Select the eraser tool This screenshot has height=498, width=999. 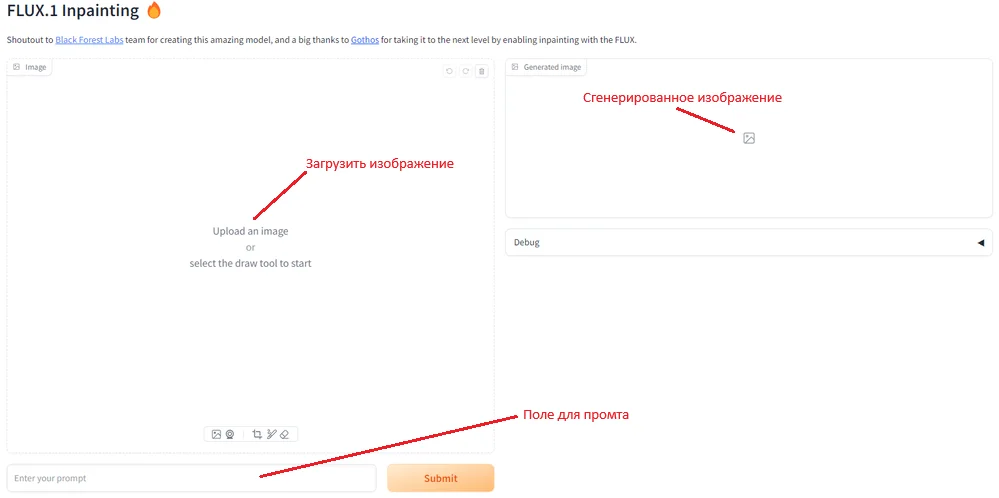[284, 434]
